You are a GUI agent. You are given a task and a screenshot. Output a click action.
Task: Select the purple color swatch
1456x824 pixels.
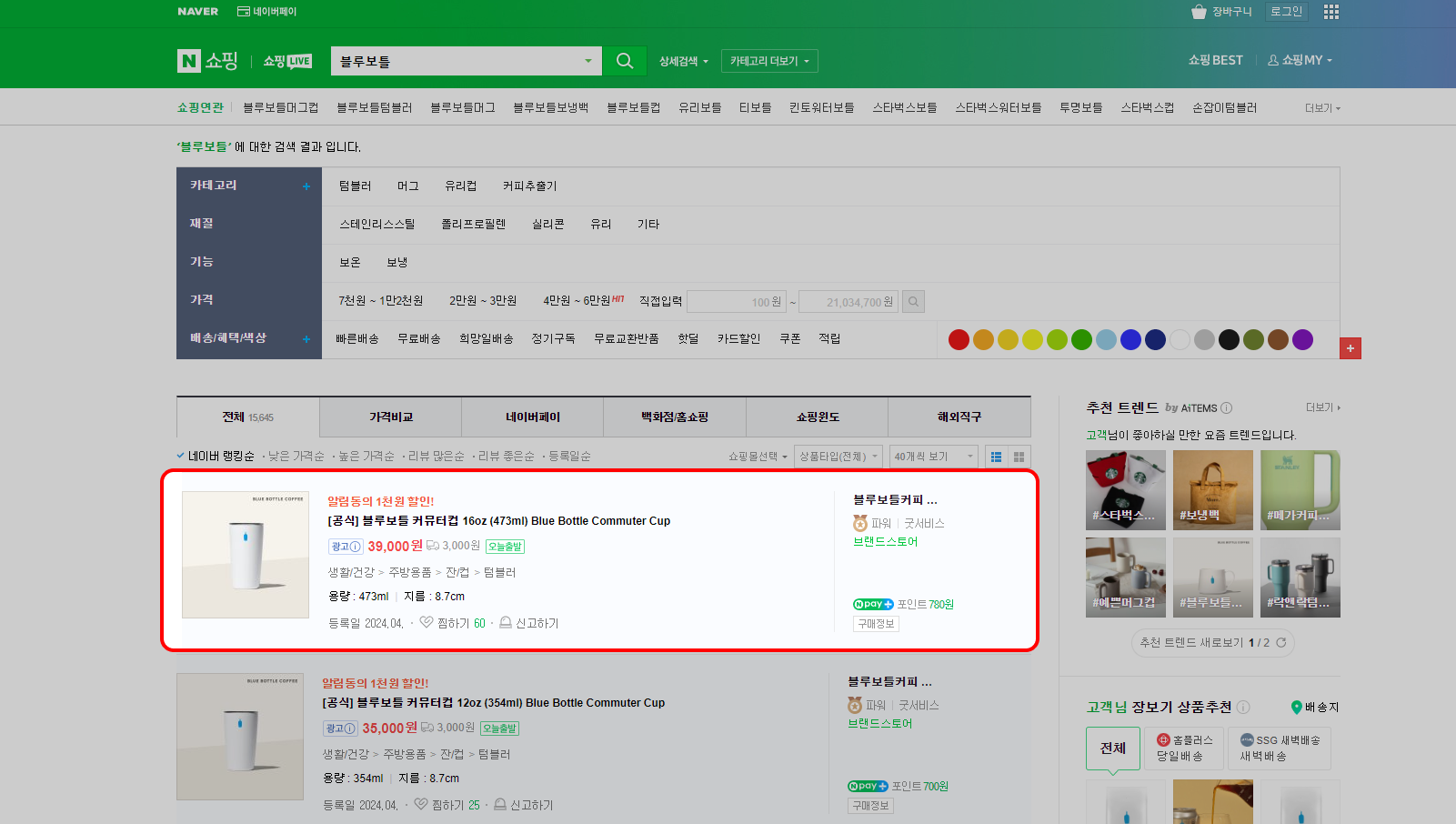[x=1302, y=340]
